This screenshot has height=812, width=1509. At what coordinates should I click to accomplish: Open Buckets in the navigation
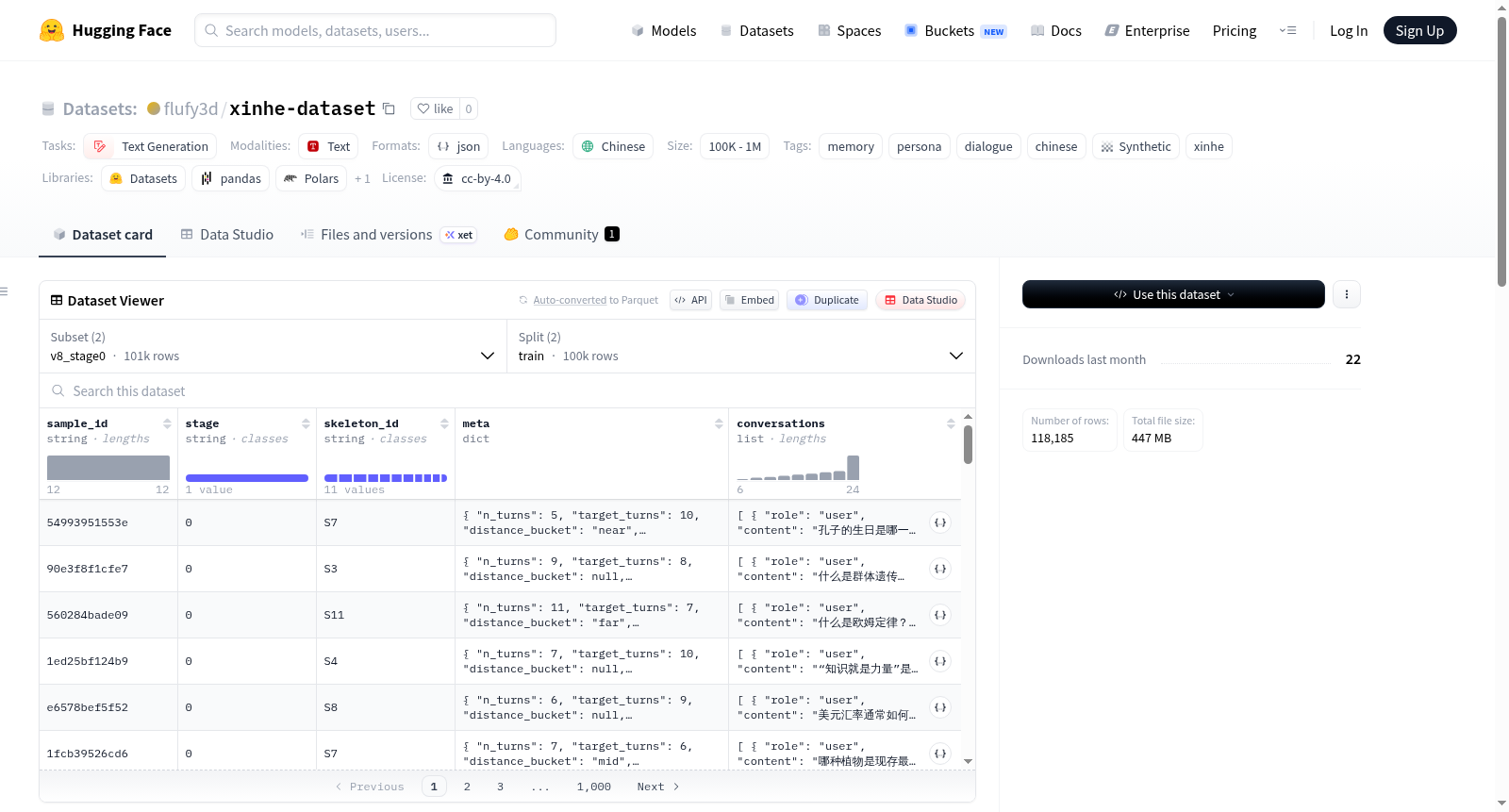955,30
